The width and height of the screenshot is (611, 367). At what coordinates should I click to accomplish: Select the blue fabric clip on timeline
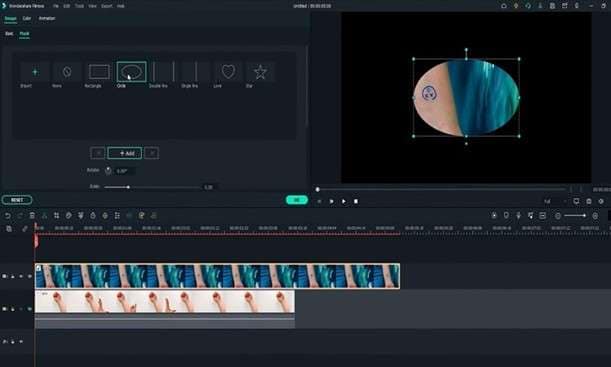pyautogui.click(x=217, y=276)
